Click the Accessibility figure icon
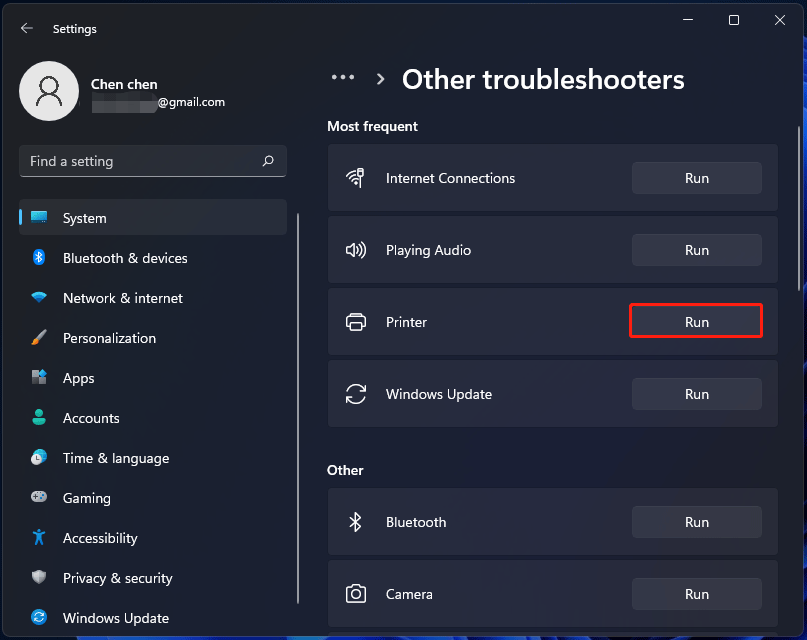 [x=39, y=537]
